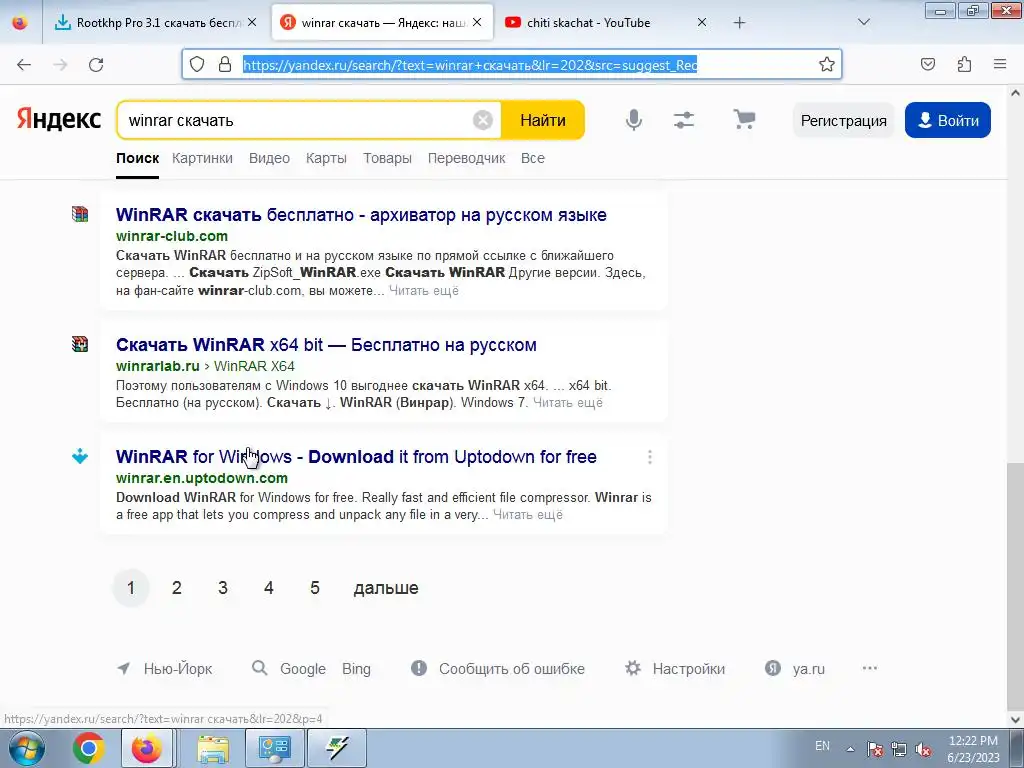
Task: View site security via the padlock icon
Action: tap(225, 64)
